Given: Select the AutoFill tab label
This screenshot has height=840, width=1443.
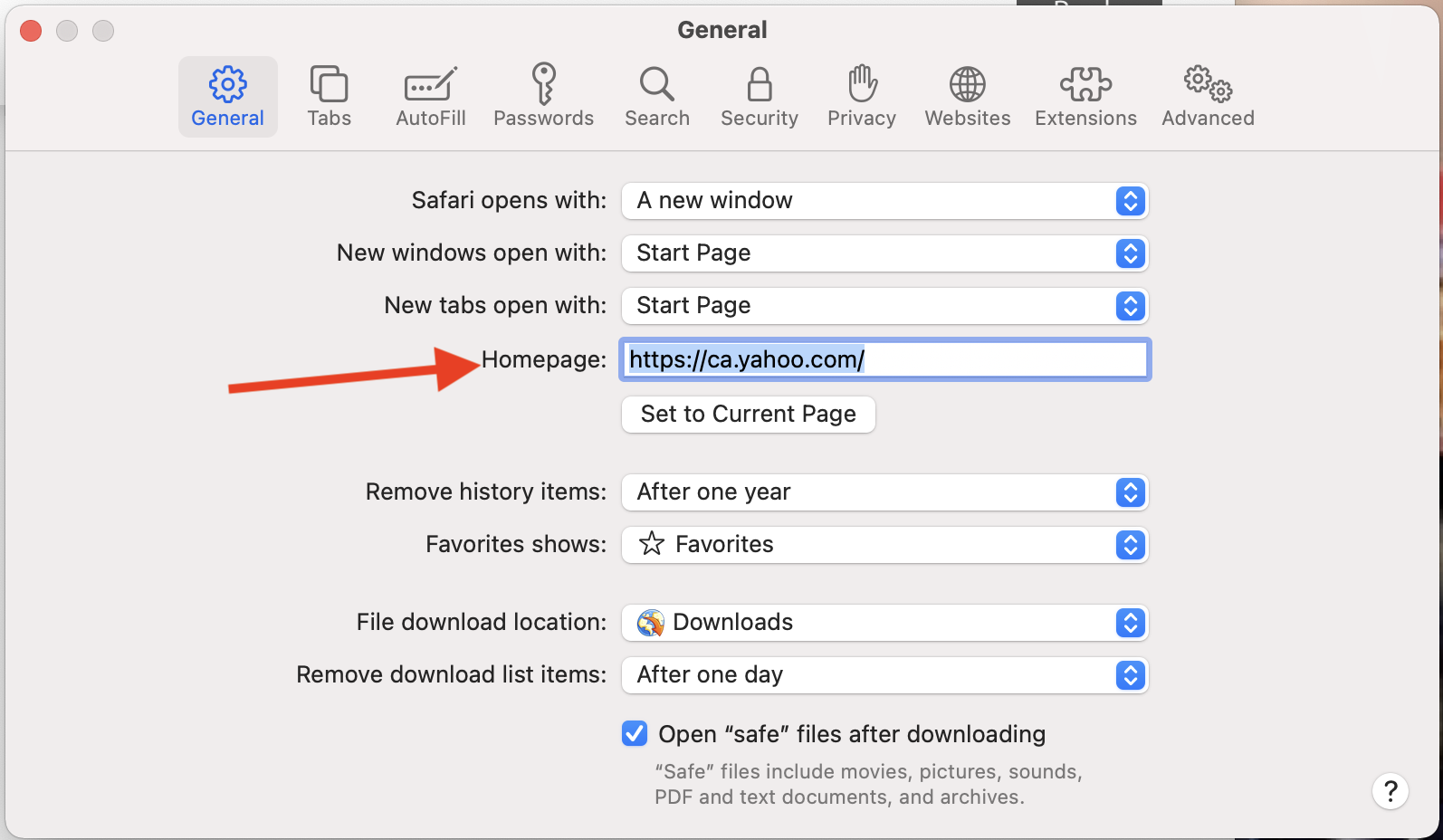Looking at the screenshot, I should click(x=431, y=119).
